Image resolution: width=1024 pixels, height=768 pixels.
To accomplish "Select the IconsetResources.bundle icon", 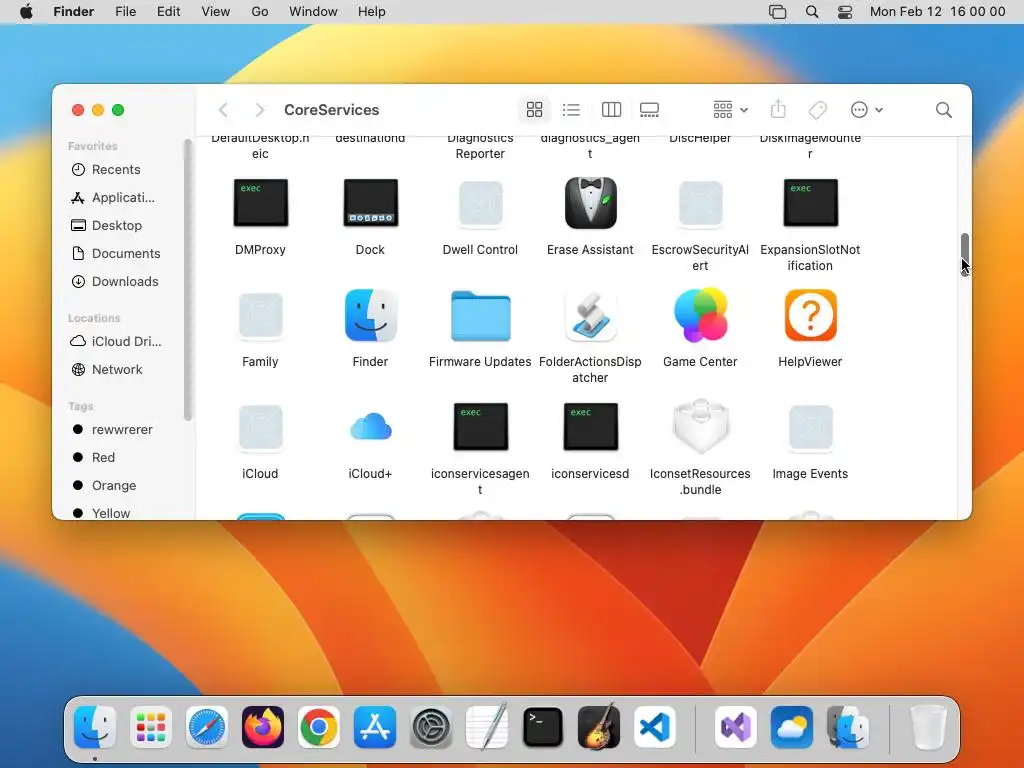I will coord(700,427).
